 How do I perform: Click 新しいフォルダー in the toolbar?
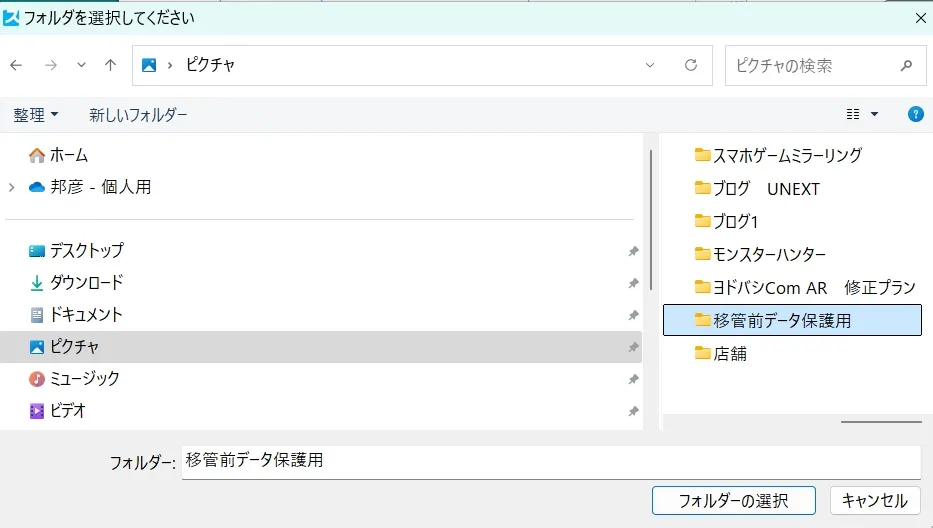point(138,115)
